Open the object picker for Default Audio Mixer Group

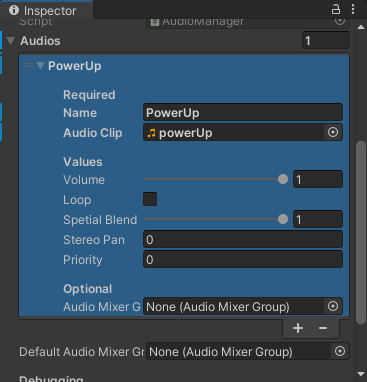(340, 351)
